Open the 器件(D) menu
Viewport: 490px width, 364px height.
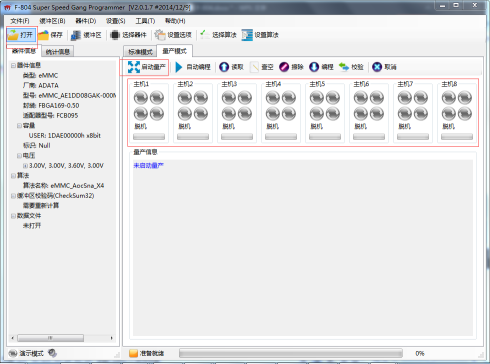(86, 21)
